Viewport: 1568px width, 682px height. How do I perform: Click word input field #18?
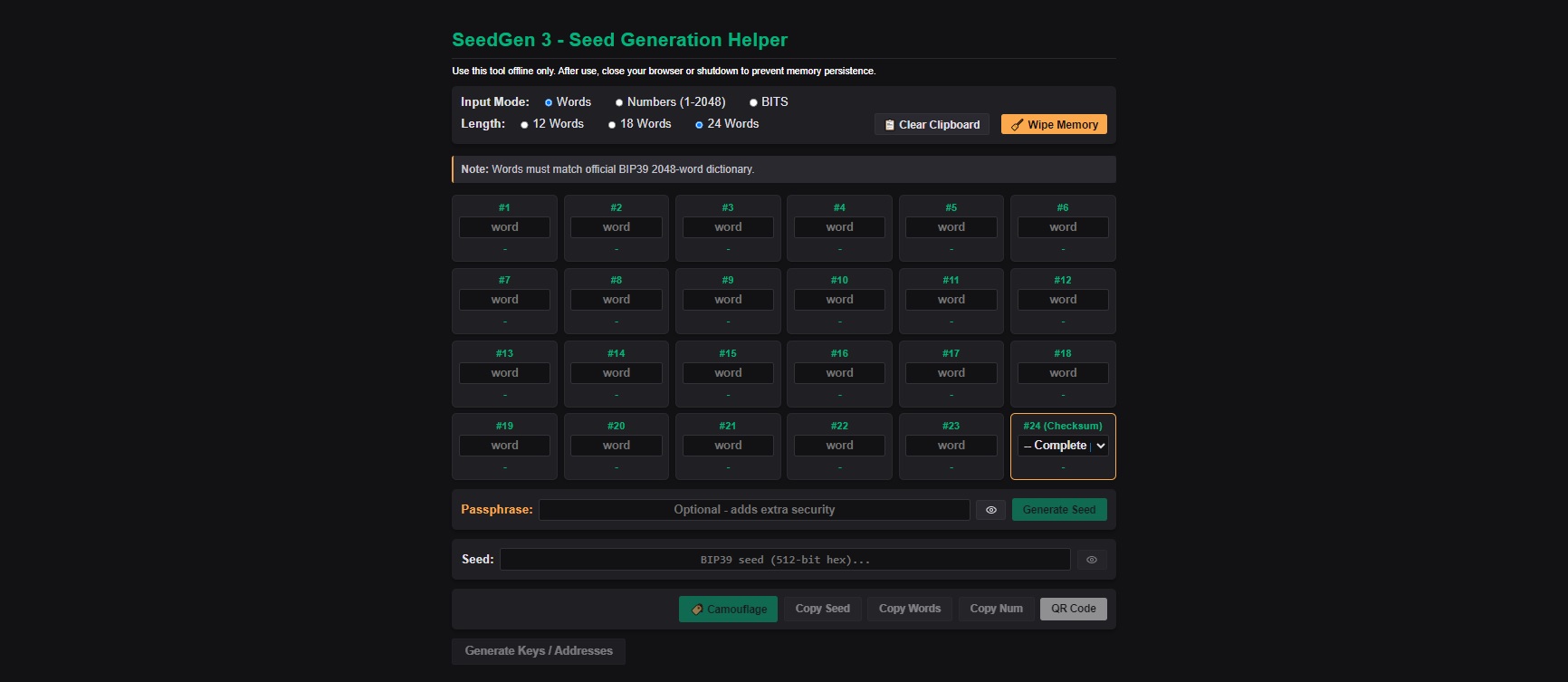[1063, 373]
